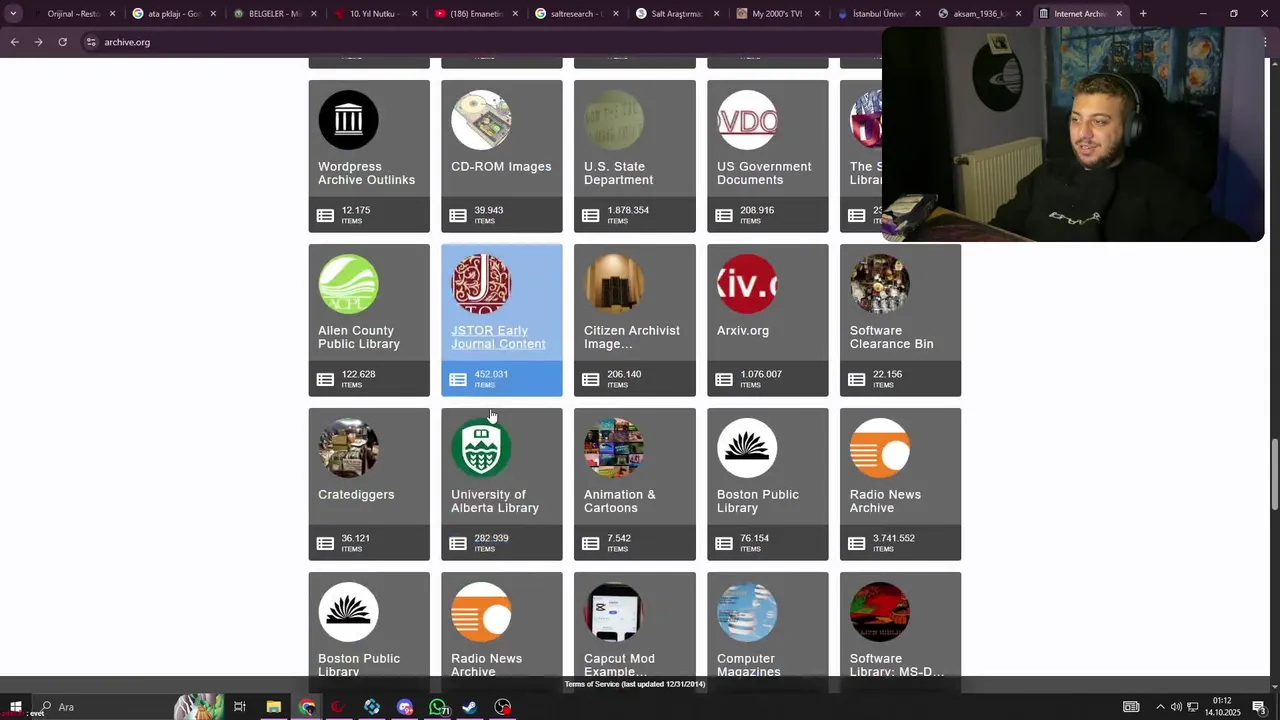The image size is (1280, 720).
Task: Close the Internet Archive tab
Action: 1119,14
